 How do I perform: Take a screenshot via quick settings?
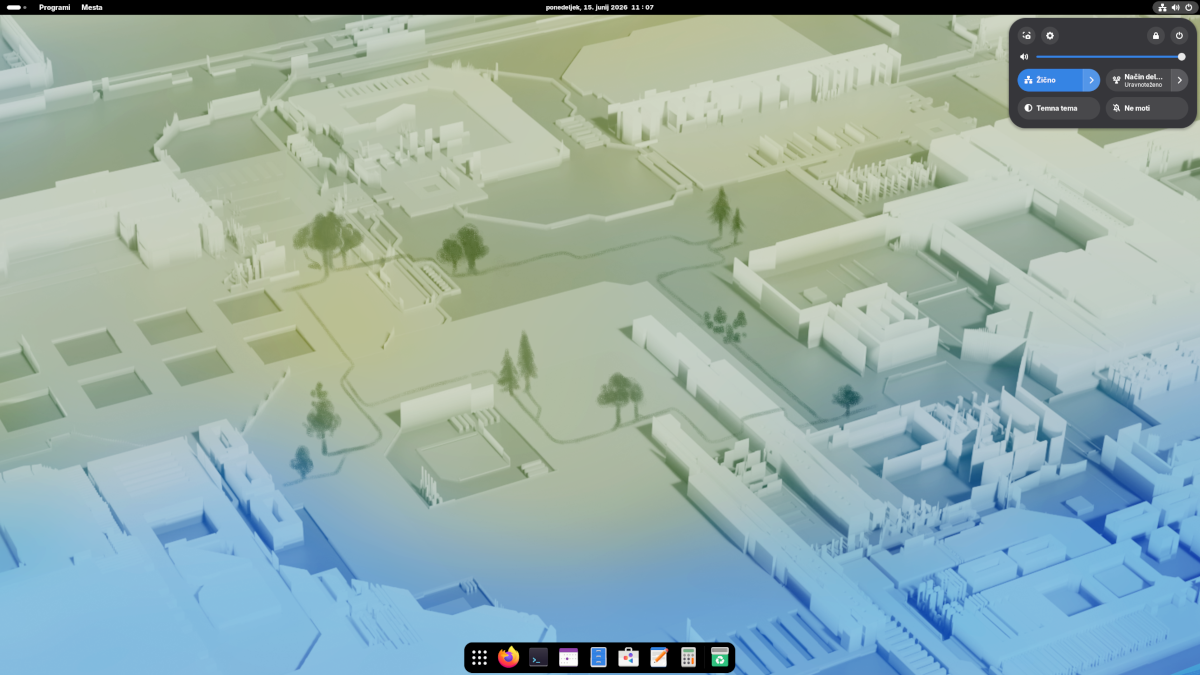coord(1026,35)
